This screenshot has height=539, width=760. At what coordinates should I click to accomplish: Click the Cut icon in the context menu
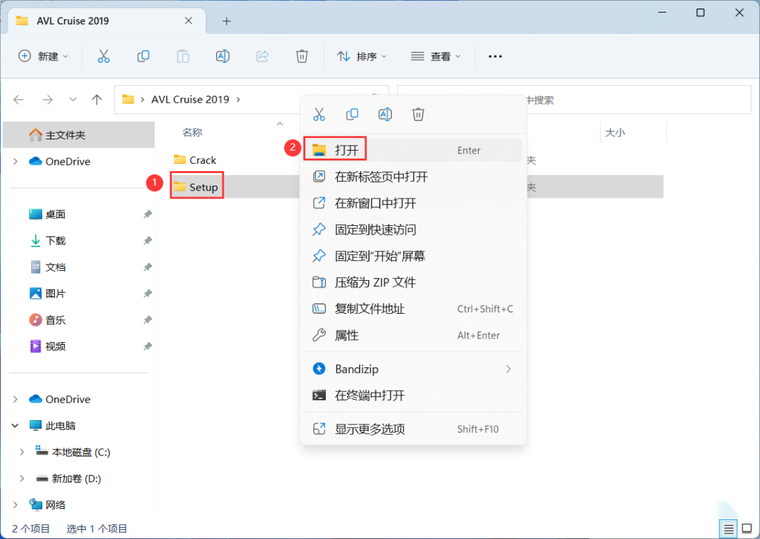(x=319, y=114)
